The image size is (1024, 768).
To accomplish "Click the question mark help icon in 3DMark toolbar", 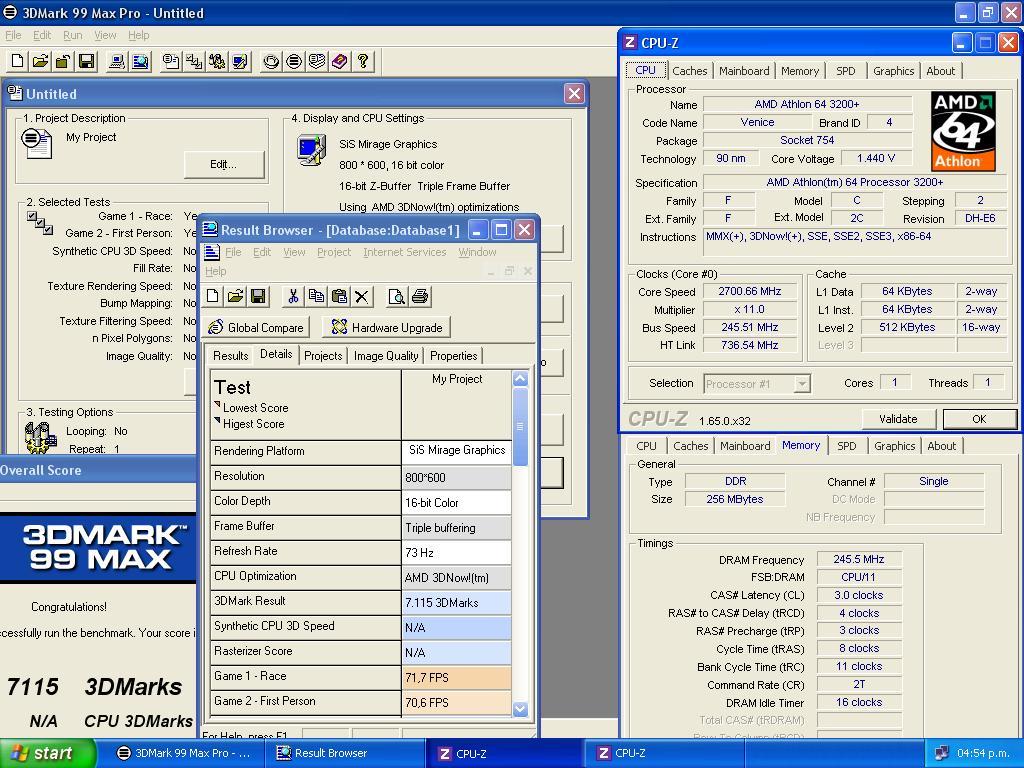I will (362, 61).
